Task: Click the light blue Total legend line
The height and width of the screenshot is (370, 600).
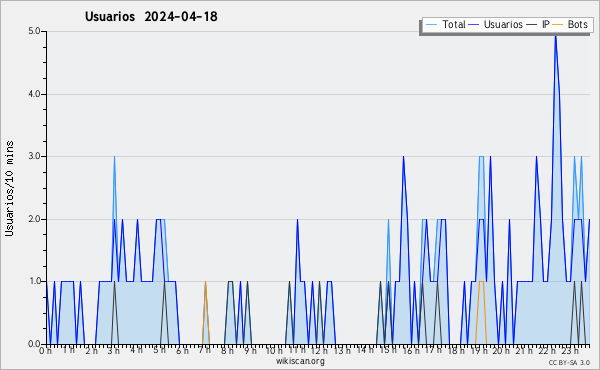Action: pyautogui.click(x=431, y=25)
